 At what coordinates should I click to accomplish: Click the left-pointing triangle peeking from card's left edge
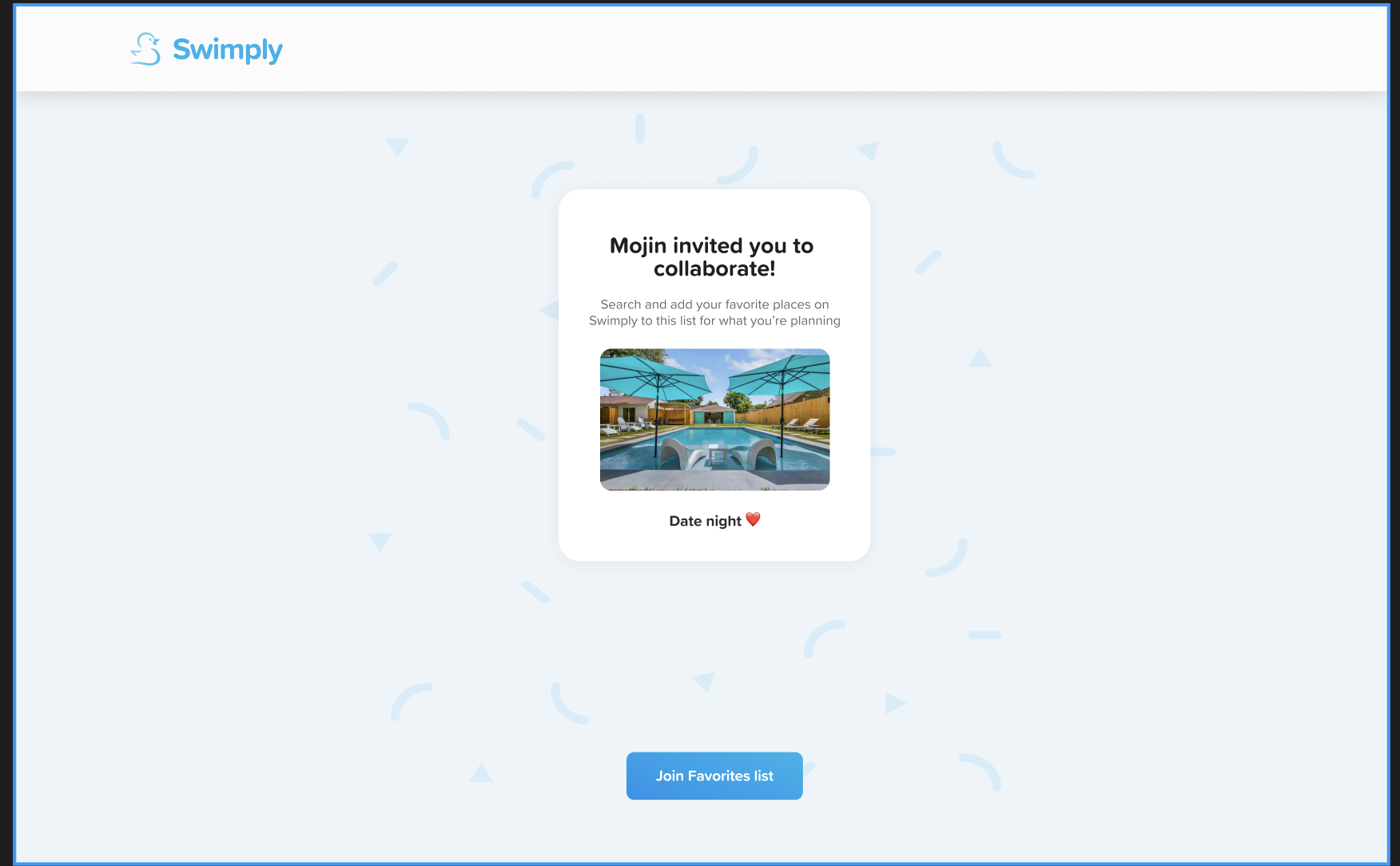coord(549,310)
